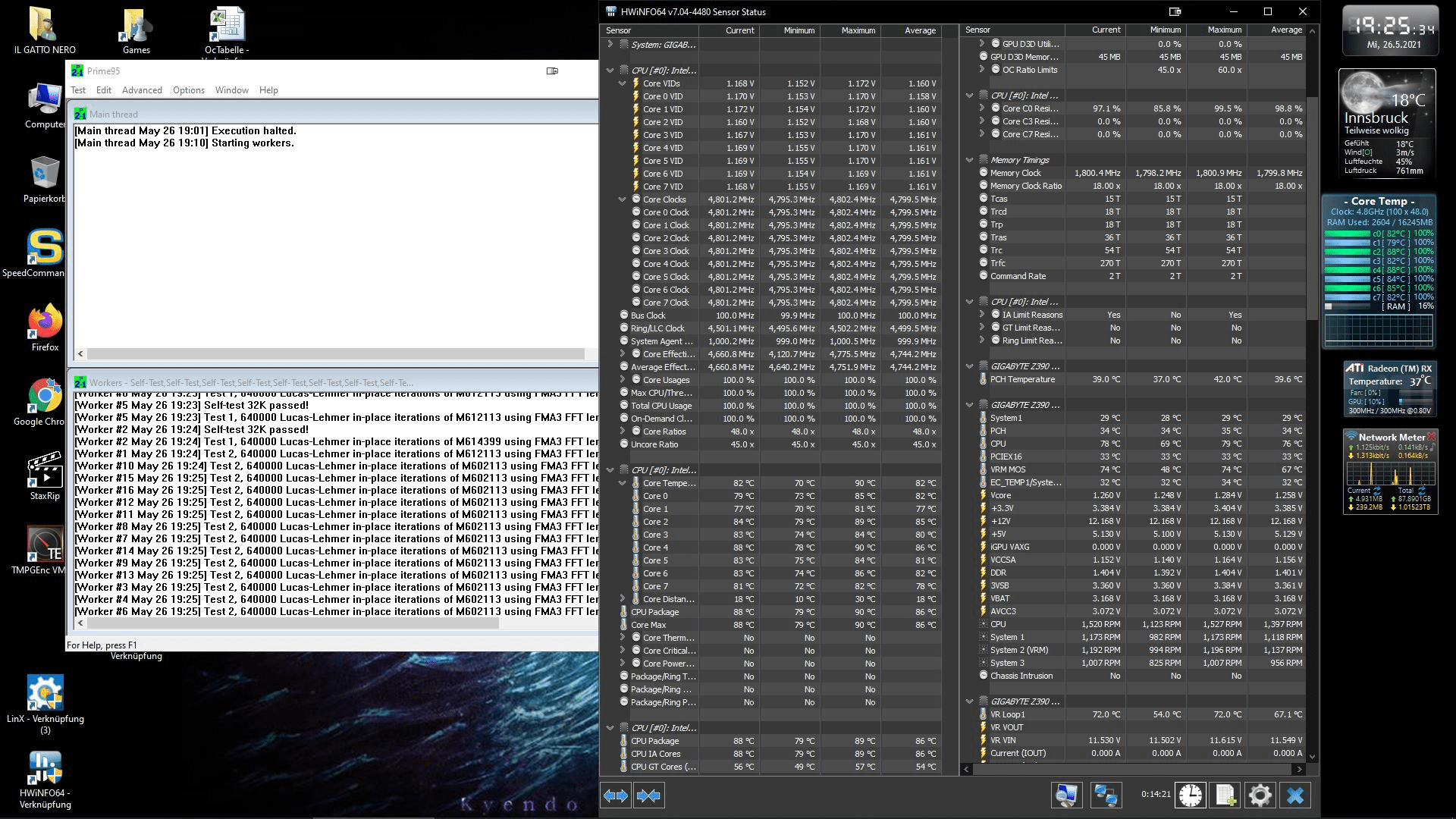Expand Core Distance to TjMAX row

623,598
